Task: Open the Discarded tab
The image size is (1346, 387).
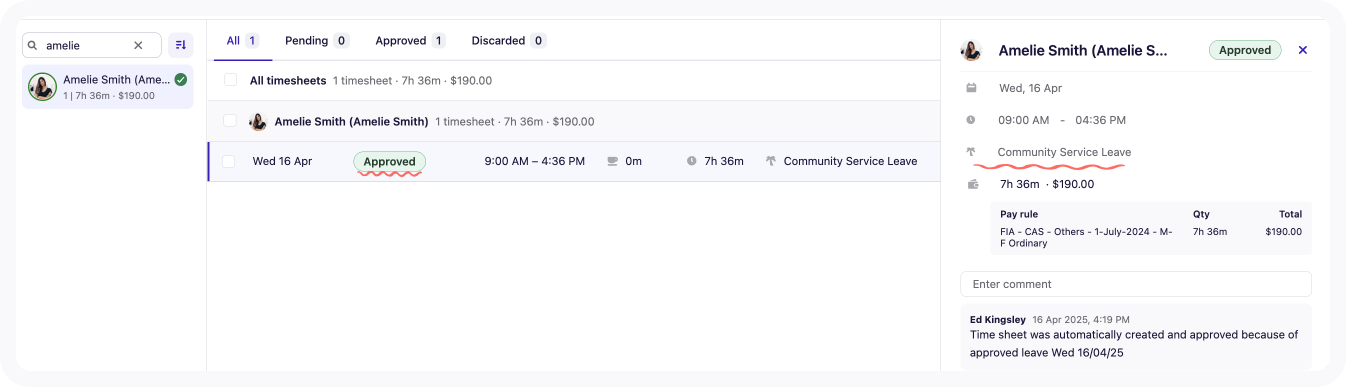Action: click(x=508, y=41)
